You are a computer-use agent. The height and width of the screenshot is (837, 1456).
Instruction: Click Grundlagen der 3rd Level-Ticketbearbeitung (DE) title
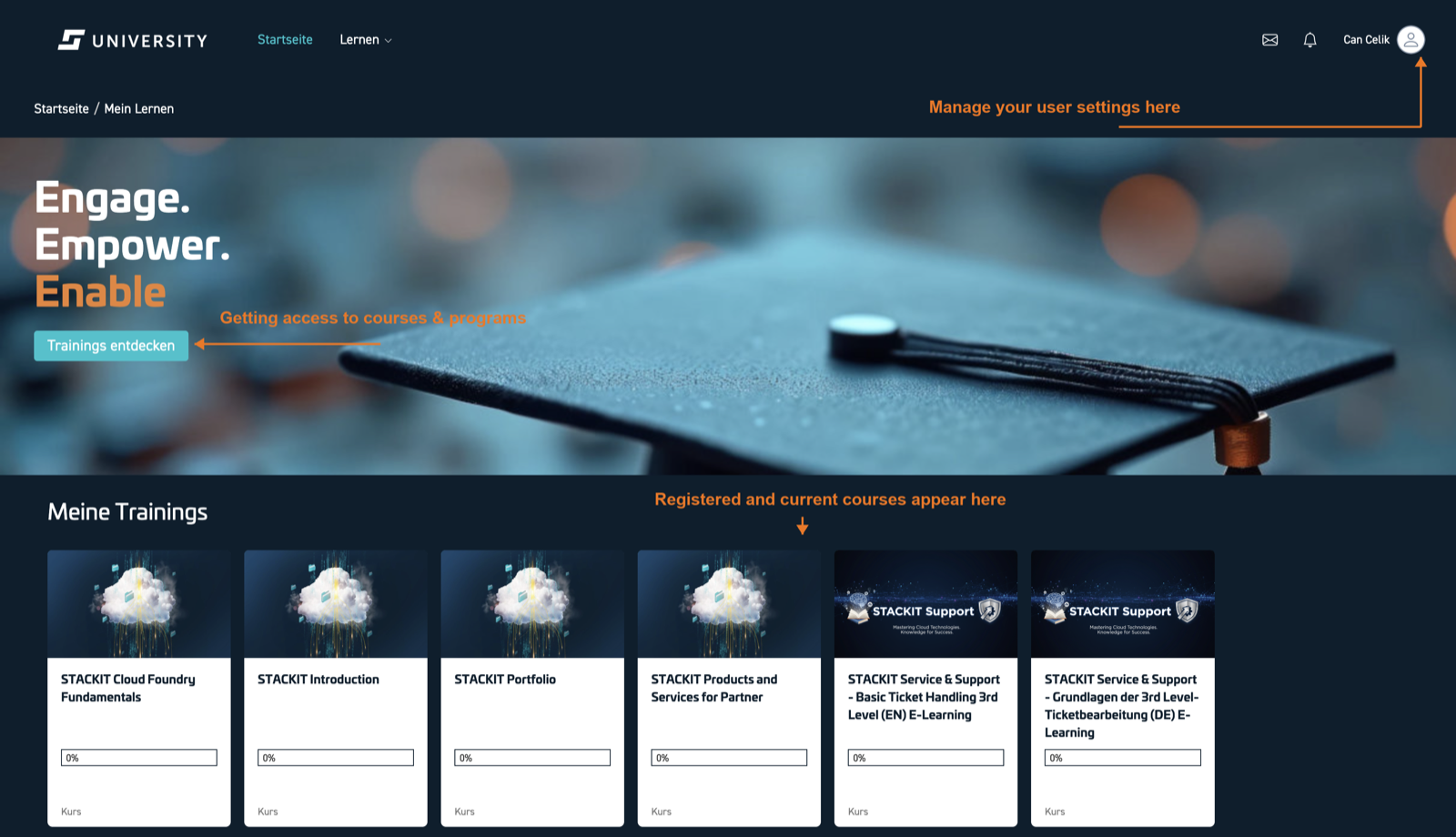[x=1122, y=706]
